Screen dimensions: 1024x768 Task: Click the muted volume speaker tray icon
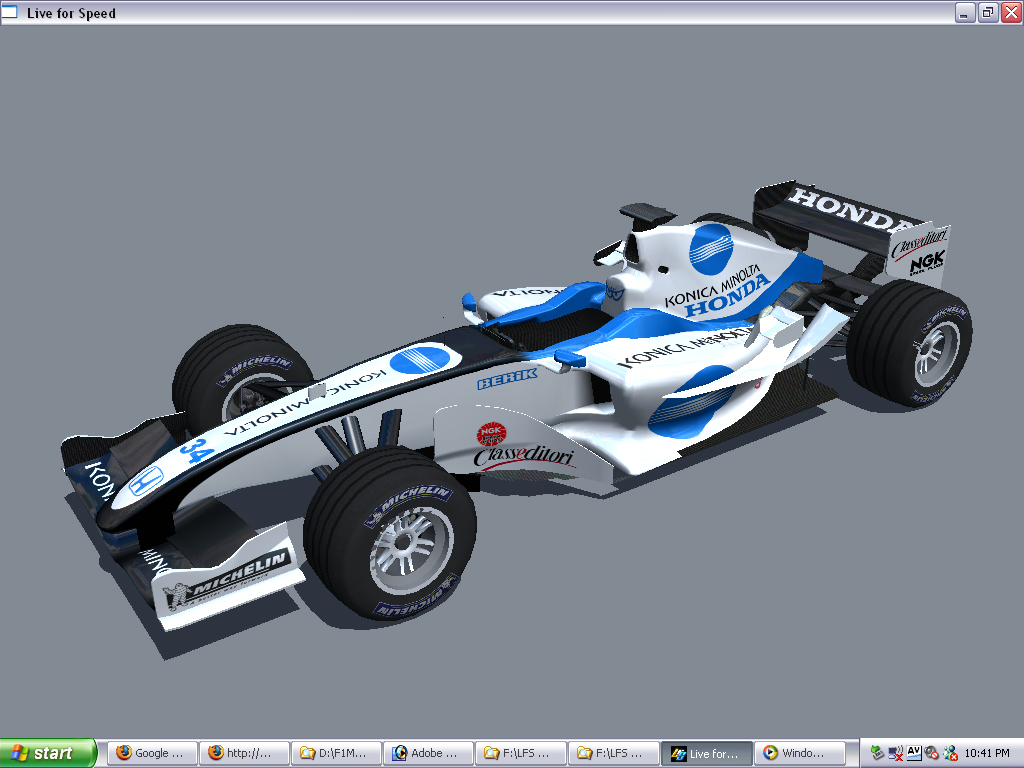[x=932, y=753]
